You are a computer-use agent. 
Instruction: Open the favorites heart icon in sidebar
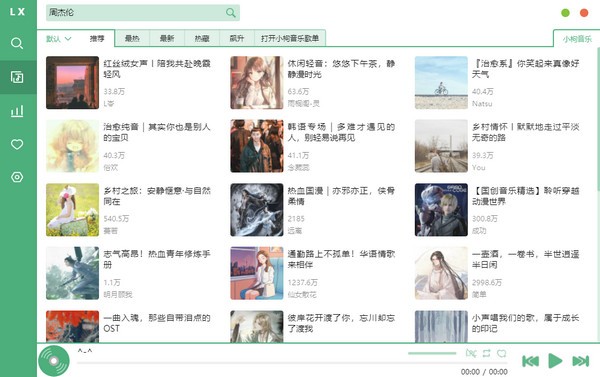17,144
